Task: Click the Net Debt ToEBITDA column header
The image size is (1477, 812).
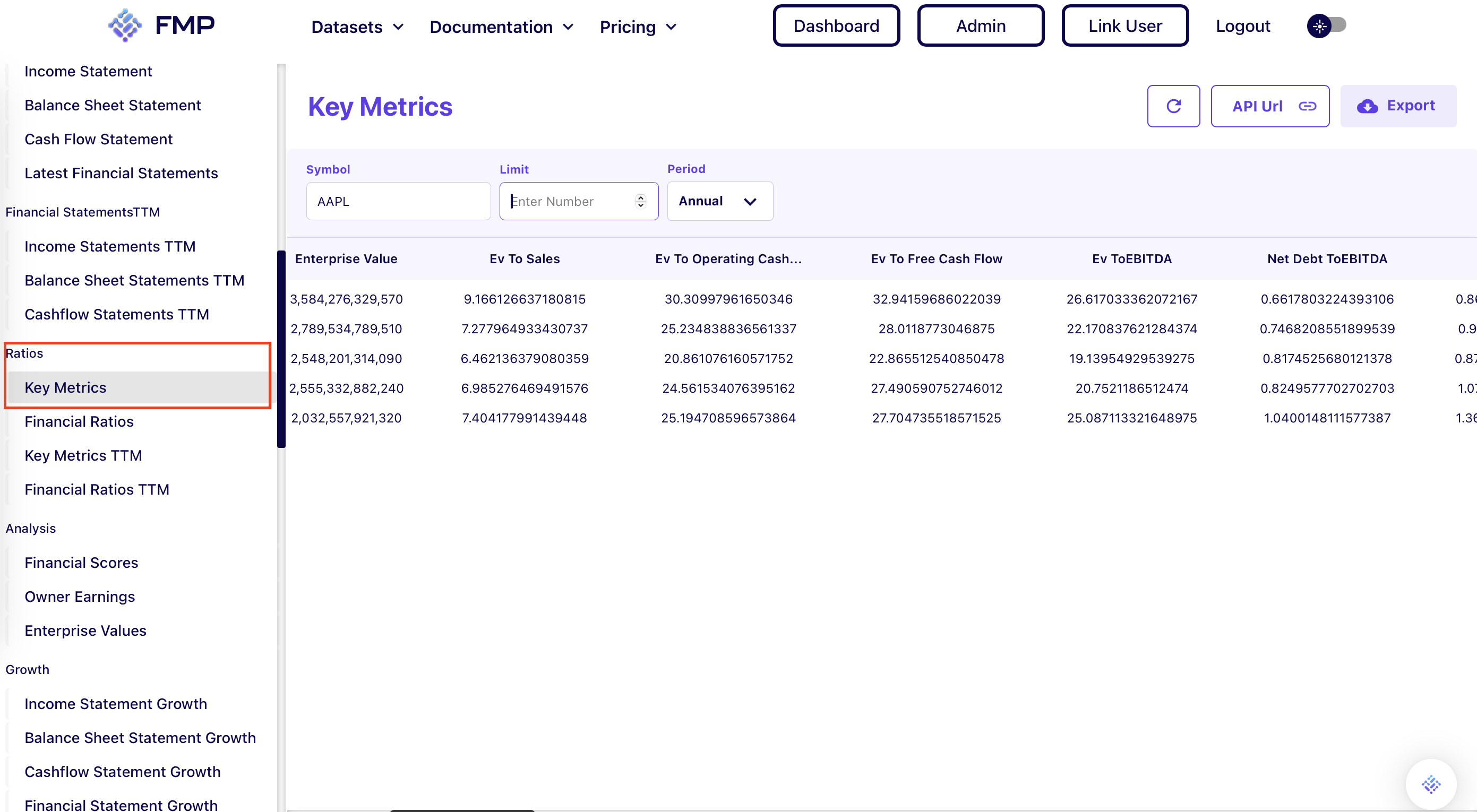Action: [x=1327, y=259]
